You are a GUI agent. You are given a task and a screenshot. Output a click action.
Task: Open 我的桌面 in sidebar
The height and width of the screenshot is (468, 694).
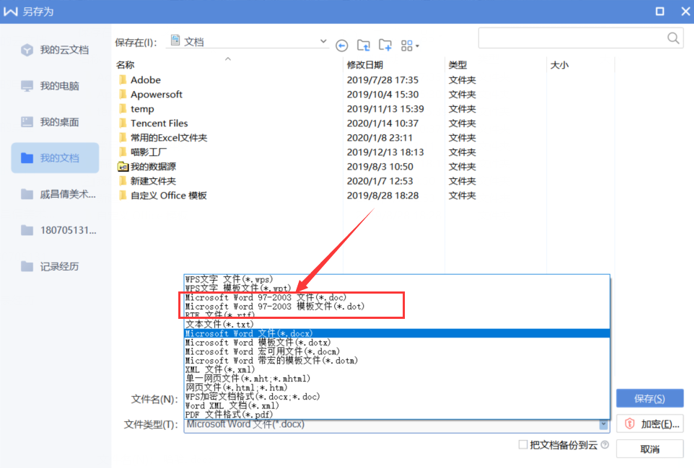point(55,122)
